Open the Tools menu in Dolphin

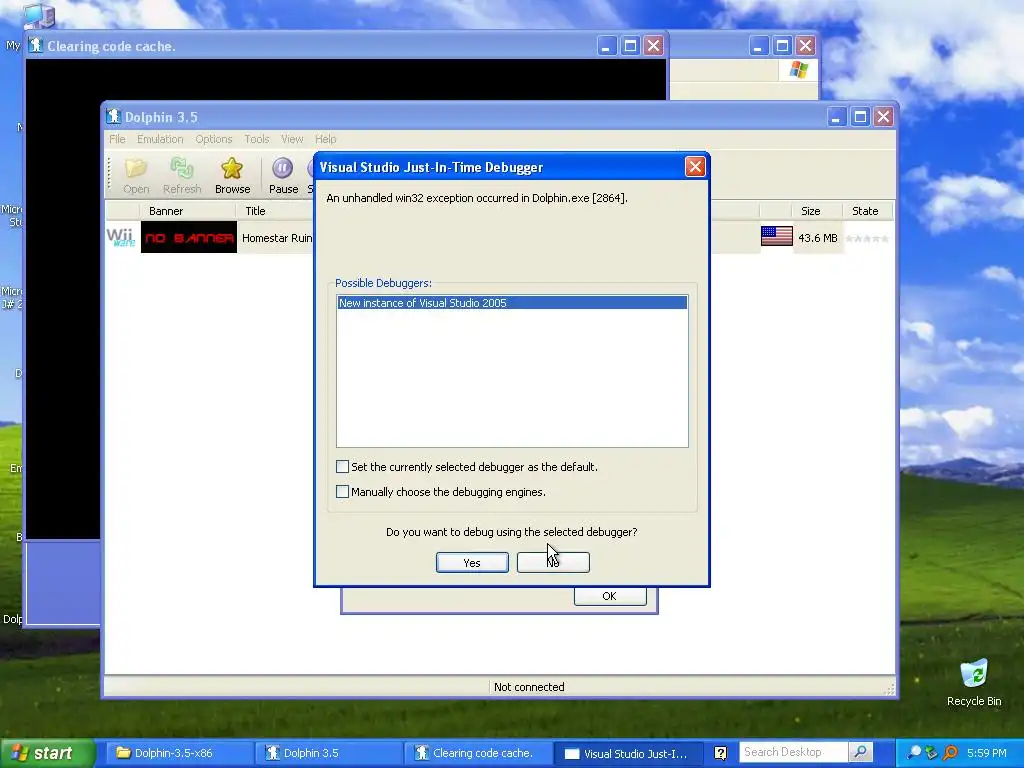(x=257, y=139)
